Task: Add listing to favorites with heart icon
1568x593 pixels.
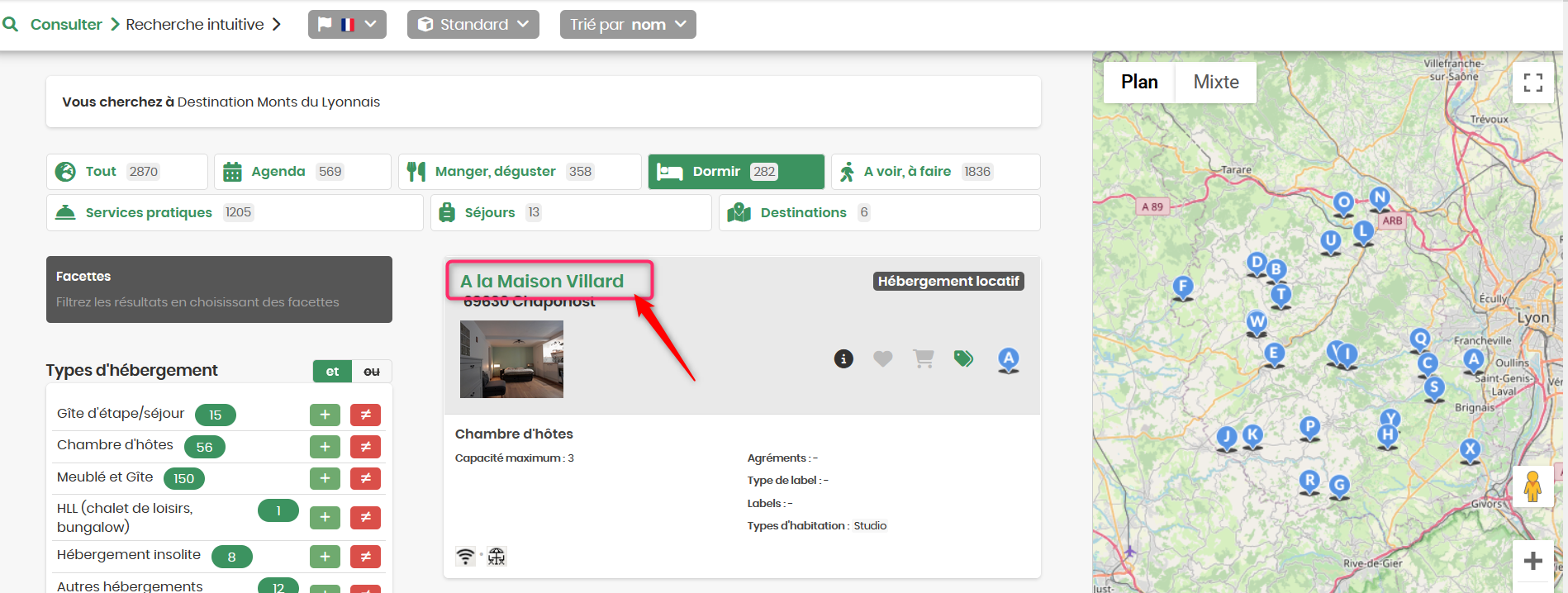Action: tap(883, 358)
